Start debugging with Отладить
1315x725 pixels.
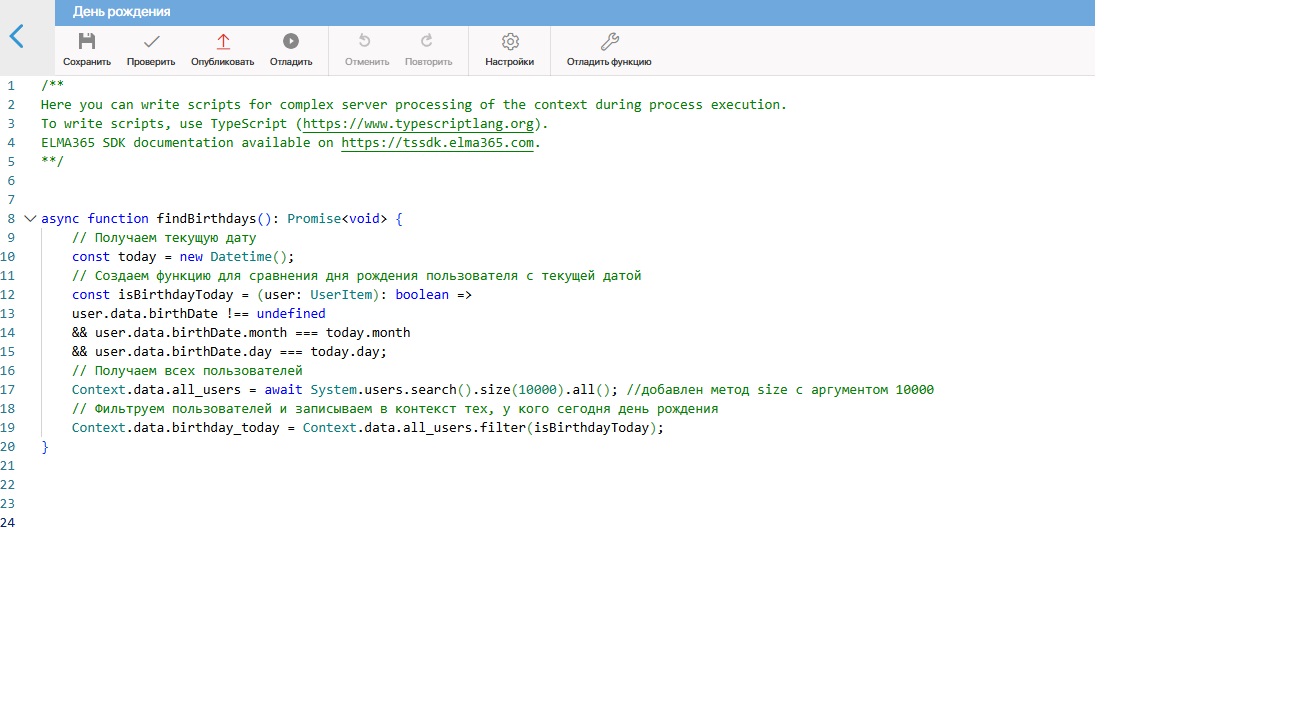tap(291, 50)
